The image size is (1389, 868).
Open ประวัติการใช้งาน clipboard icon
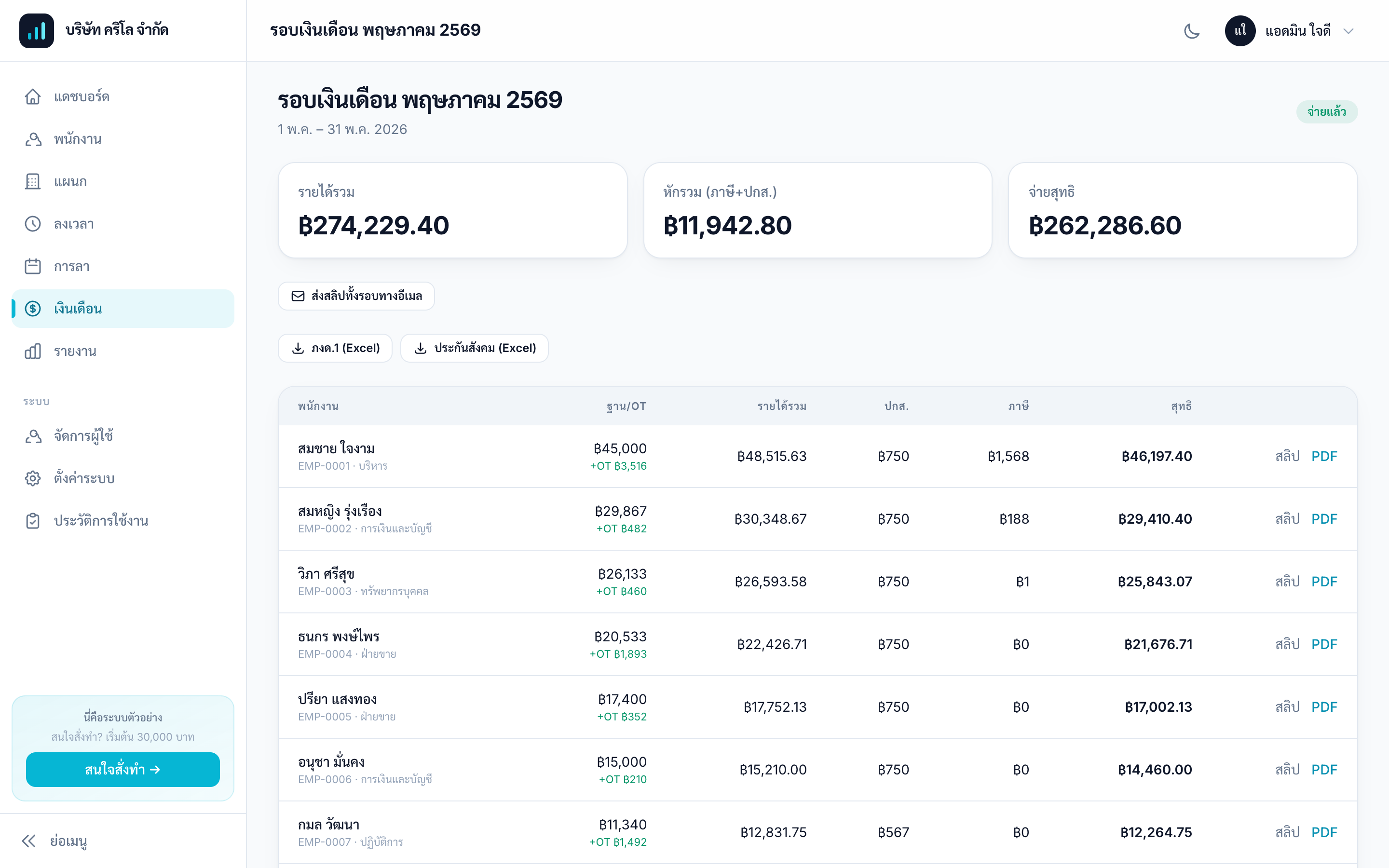click(33, 521)
